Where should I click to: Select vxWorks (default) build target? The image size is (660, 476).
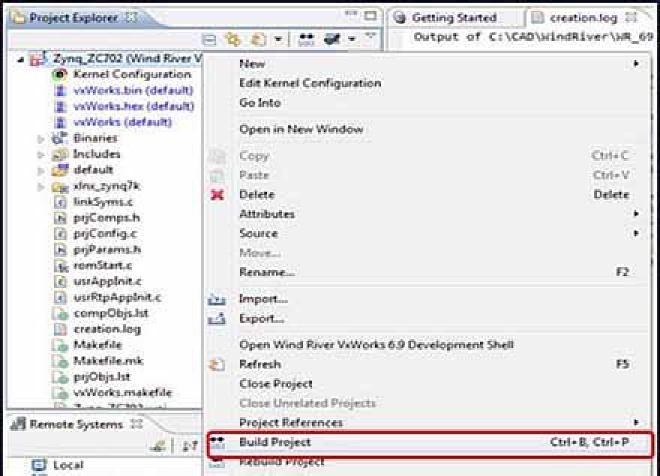click(122, 122)
